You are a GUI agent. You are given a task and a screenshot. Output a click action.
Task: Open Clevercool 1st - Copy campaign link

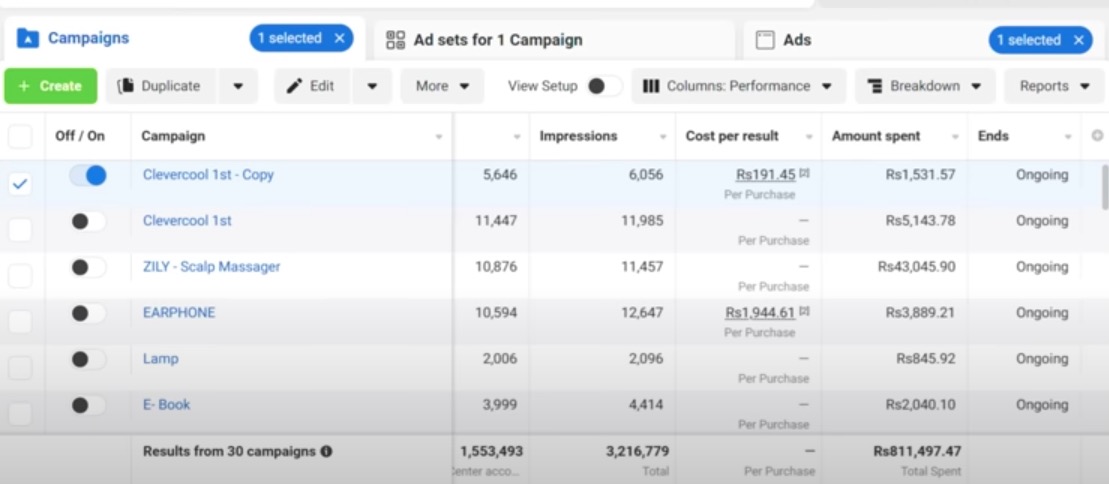(x=208, y=174)
